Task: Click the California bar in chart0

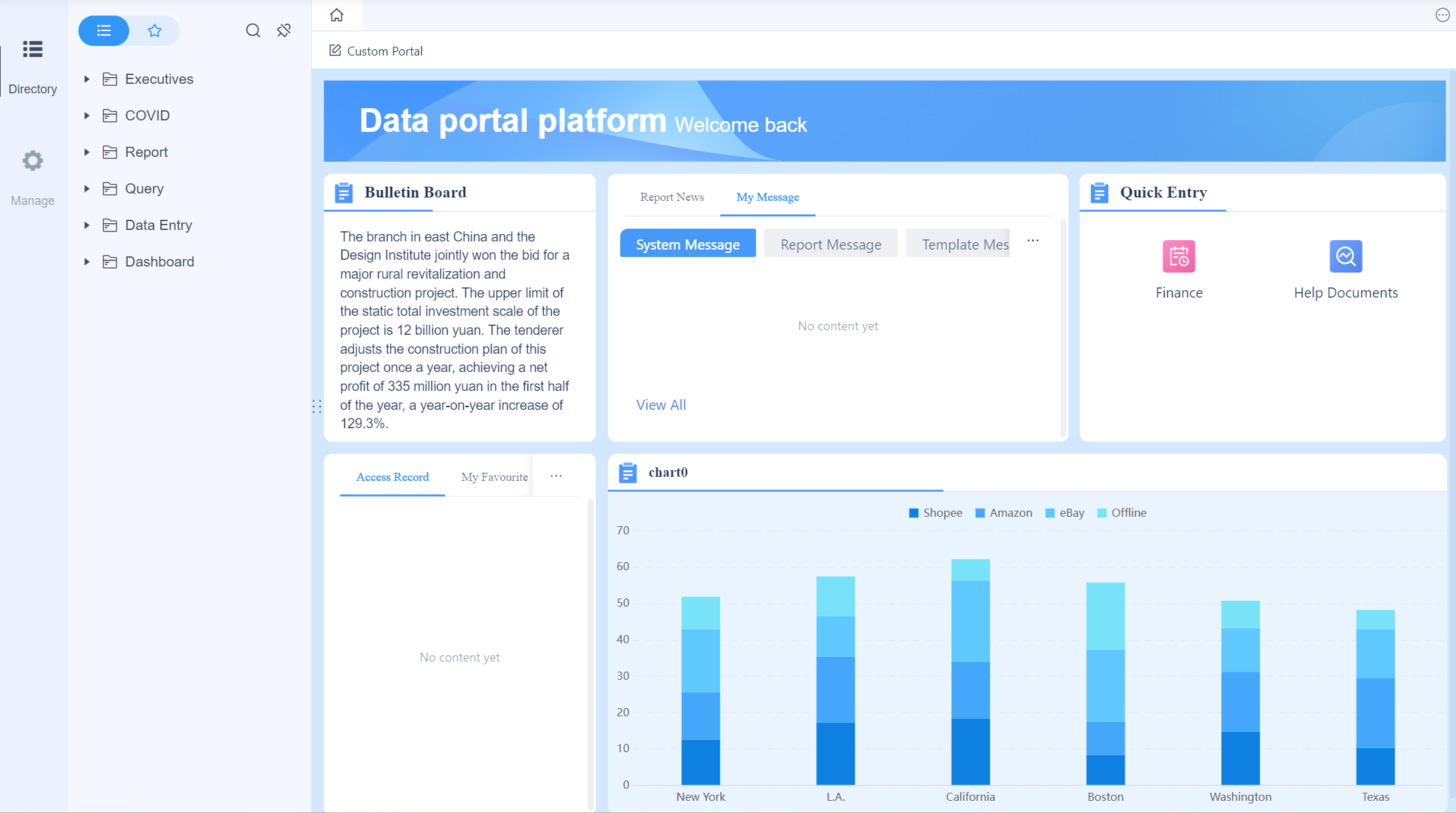Action: [x=970, y=672]
